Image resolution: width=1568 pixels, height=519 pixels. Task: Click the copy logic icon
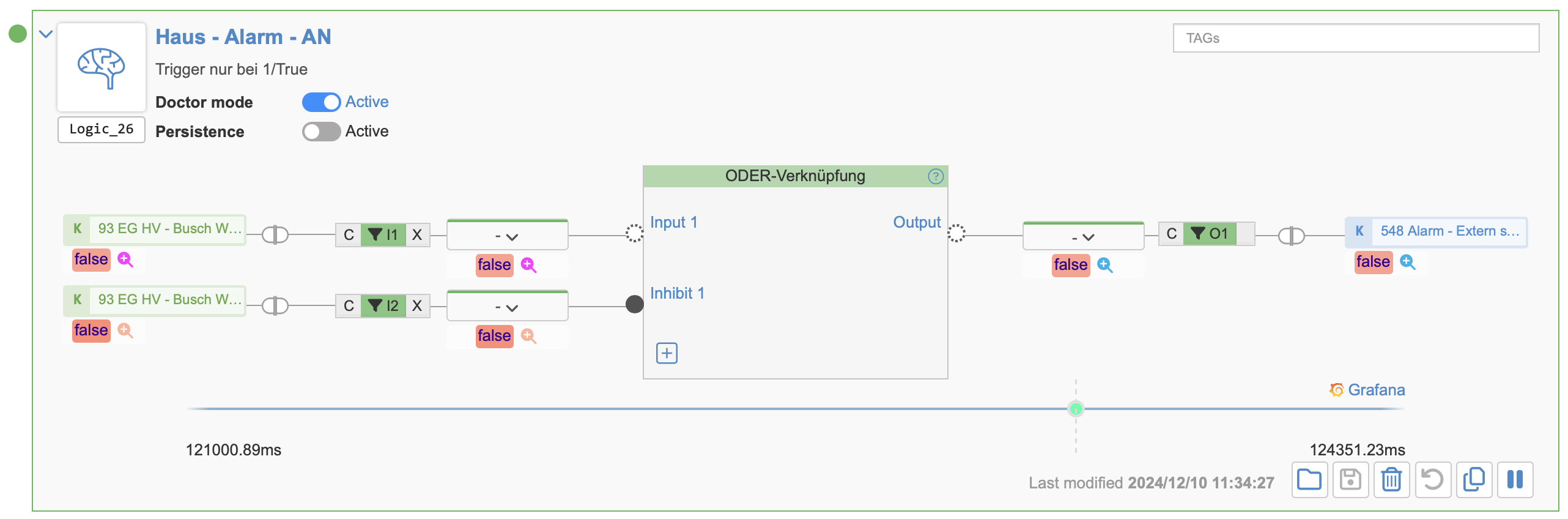coord(1474,479)
